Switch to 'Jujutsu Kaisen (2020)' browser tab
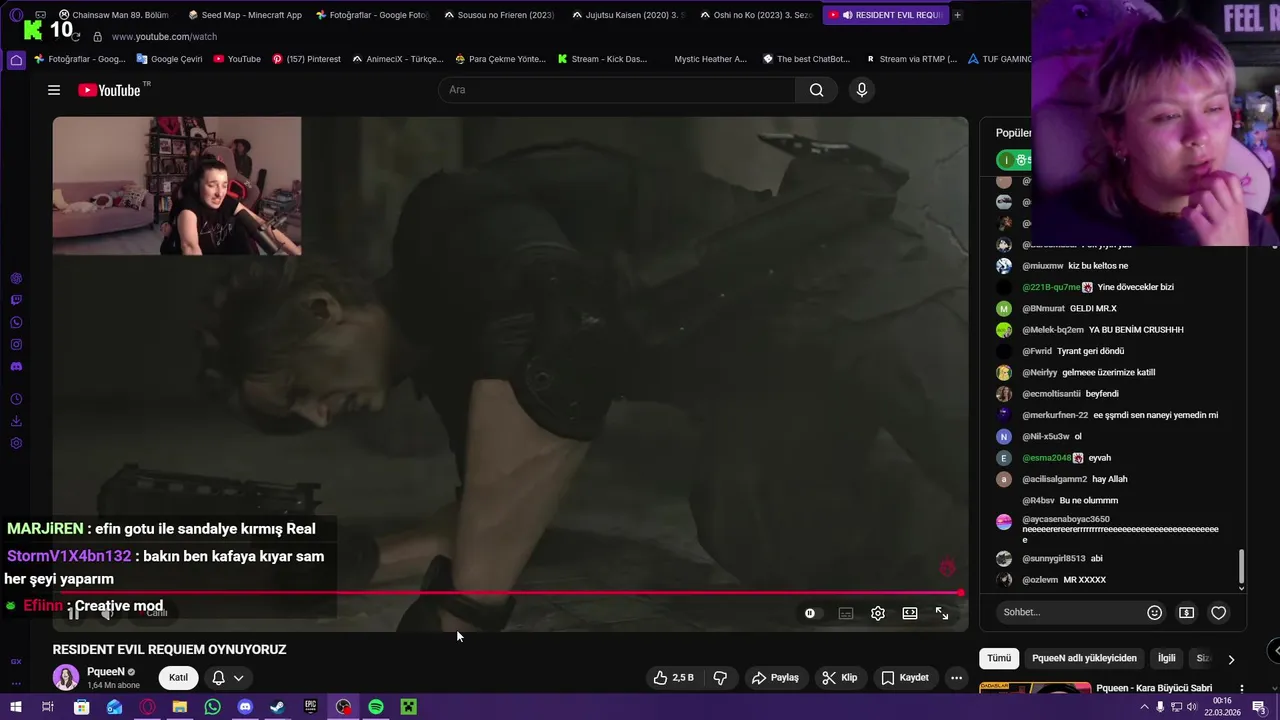 630,15
